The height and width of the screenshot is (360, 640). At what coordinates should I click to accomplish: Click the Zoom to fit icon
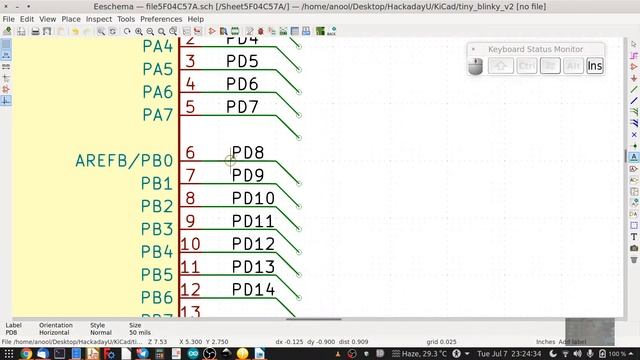(x=162, y=31)
